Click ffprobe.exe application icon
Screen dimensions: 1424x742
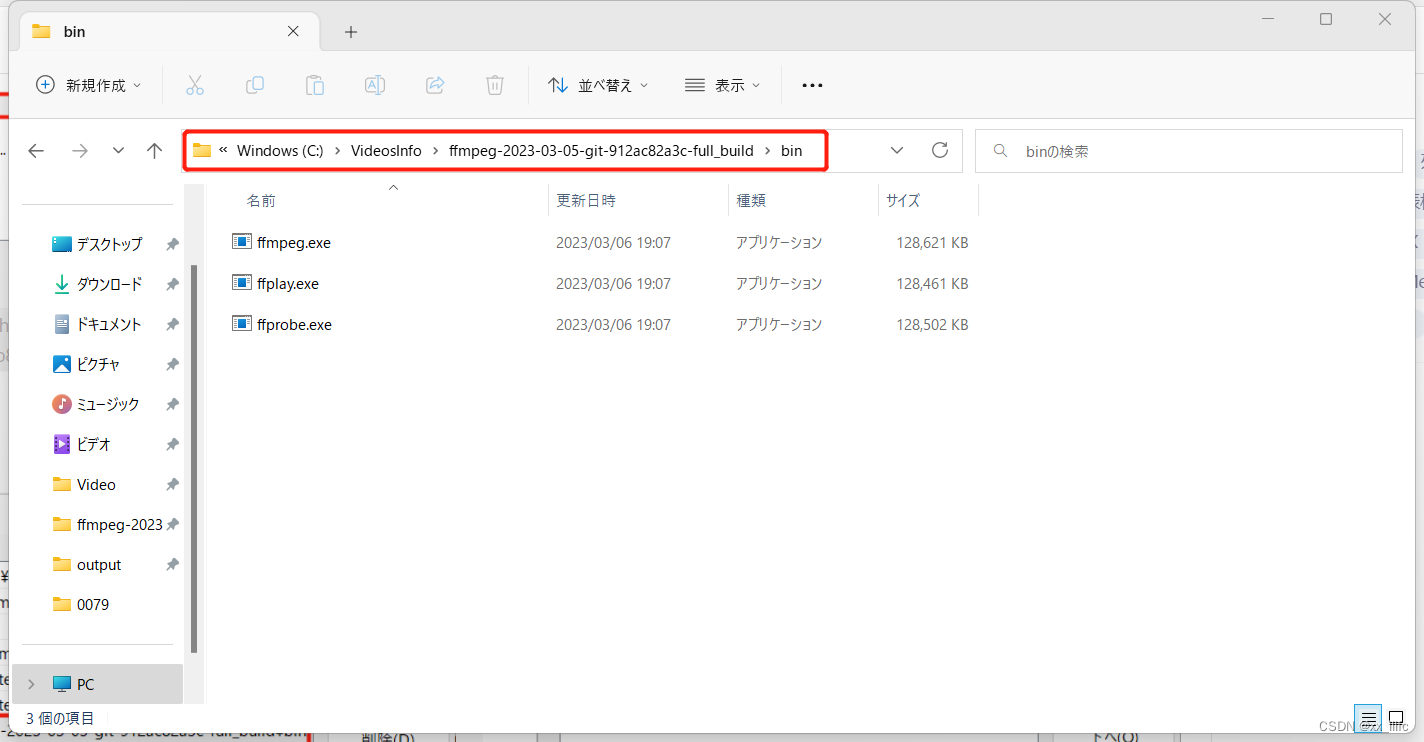point(242,323)
